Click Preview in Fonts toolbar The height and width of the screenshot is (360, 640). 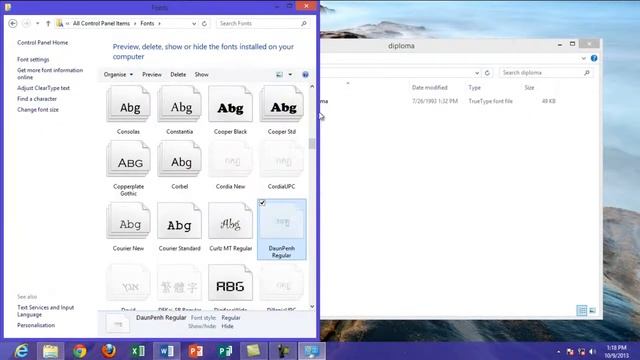coord(152,75)
